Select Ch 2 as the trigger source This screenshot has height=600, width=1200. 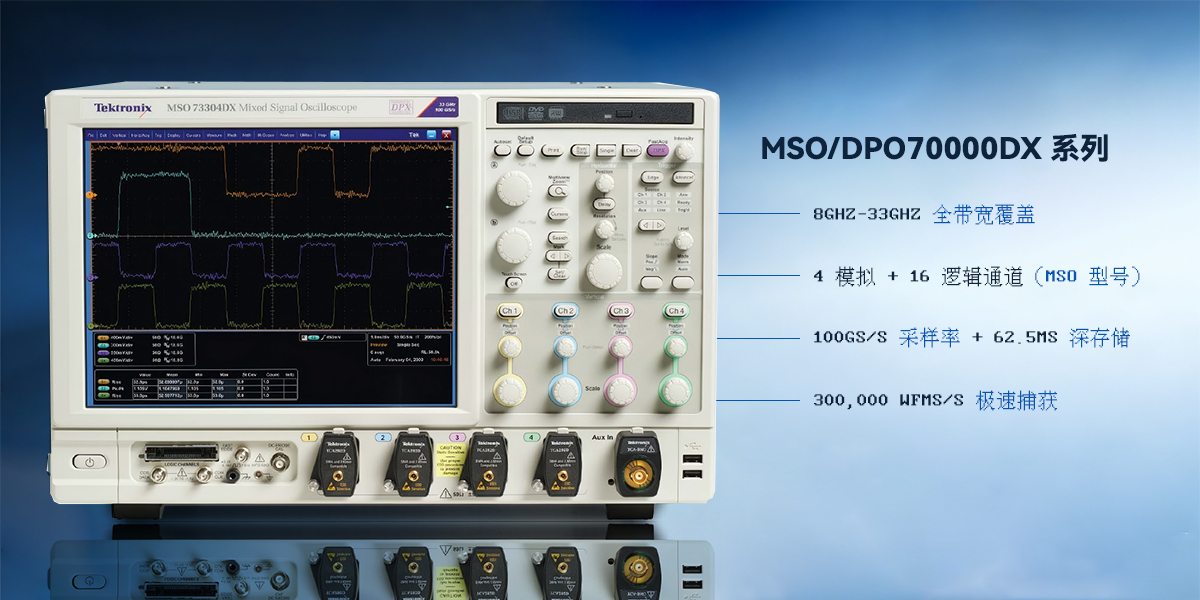click(662, 194)
